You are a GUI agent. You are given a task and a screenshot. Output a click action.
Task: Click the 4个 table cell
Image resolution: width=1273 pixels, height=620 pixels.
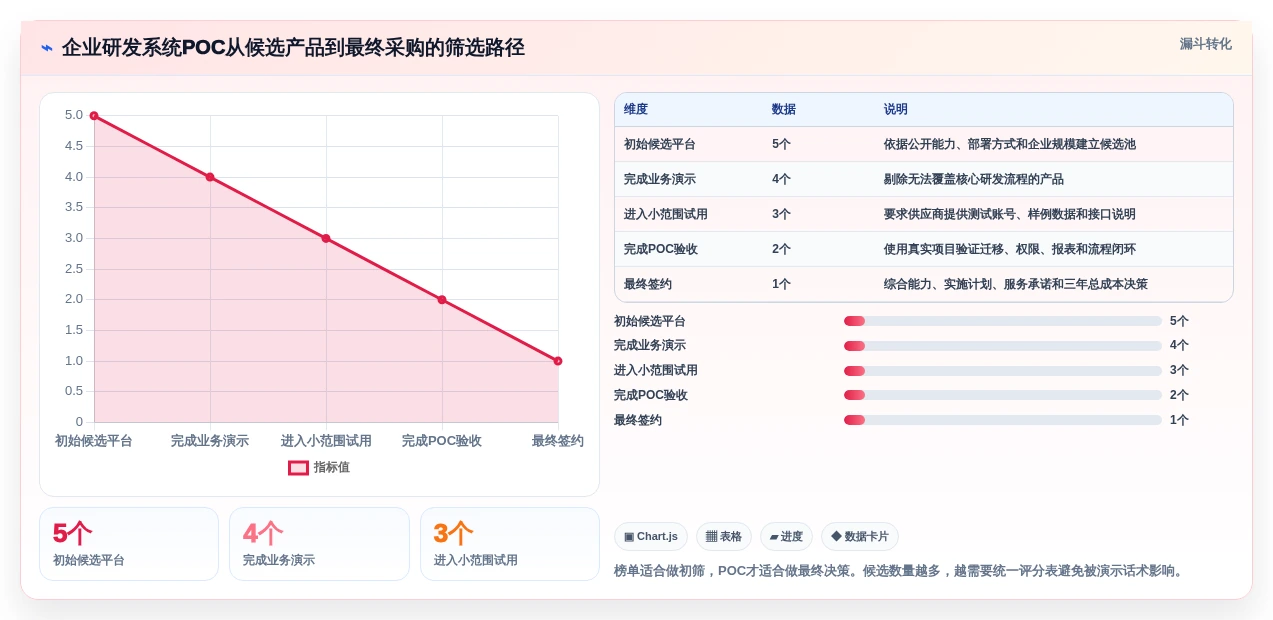tap(781, 179)
